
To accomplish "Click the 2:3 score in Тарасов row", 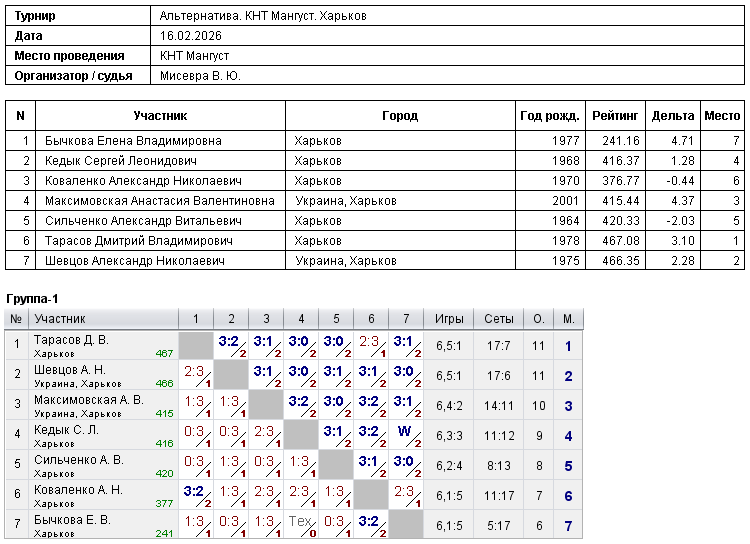I will (369, 341).
